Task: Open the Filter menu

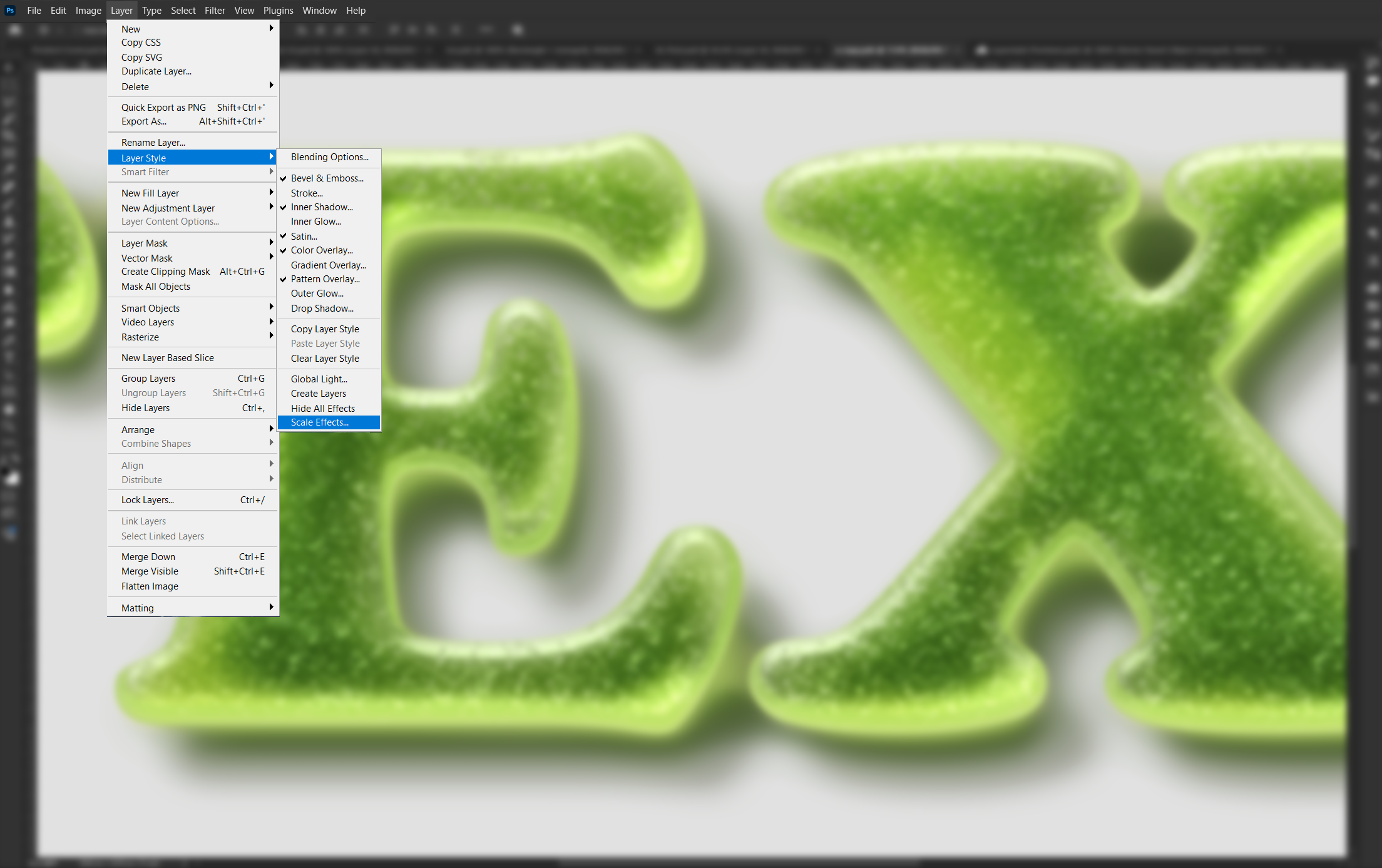Action: pyautogui.click(x=215, y=11)
